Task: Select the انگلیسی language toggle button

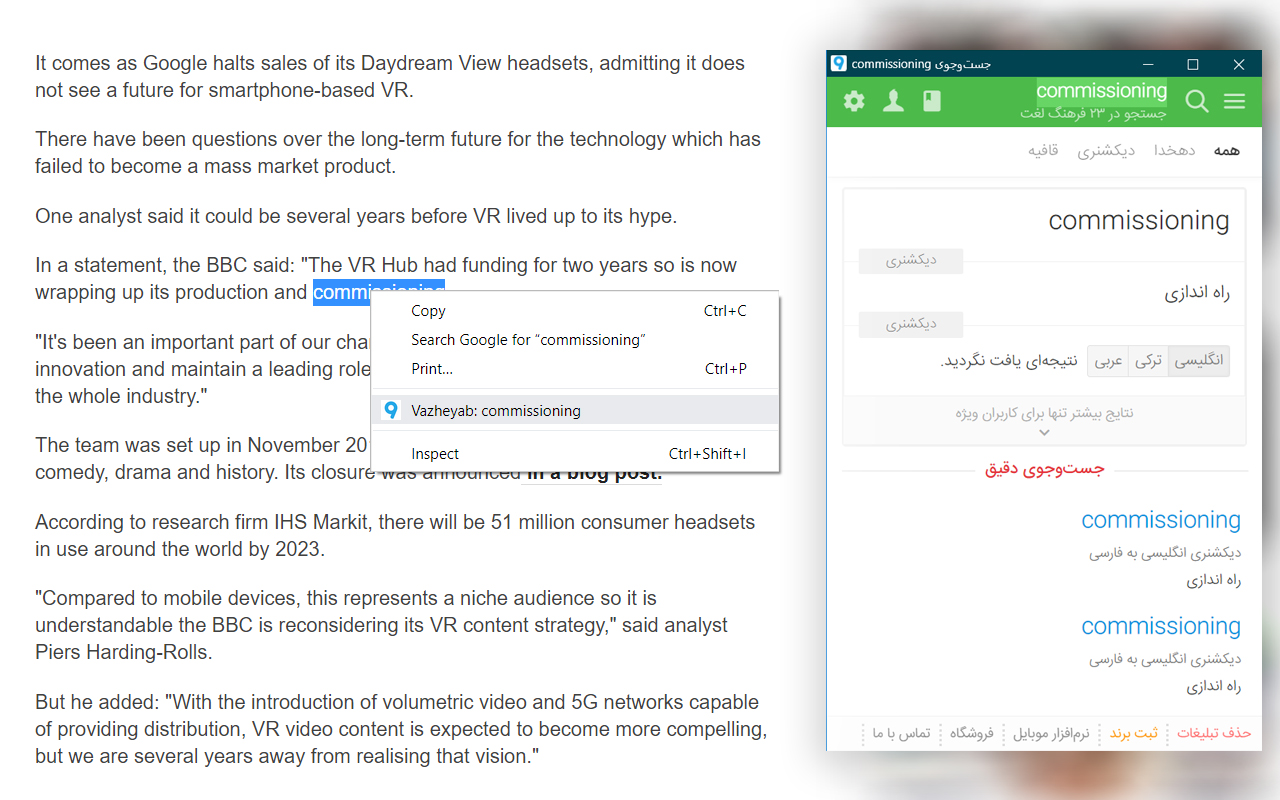Action: click(x=1199, y=361)
